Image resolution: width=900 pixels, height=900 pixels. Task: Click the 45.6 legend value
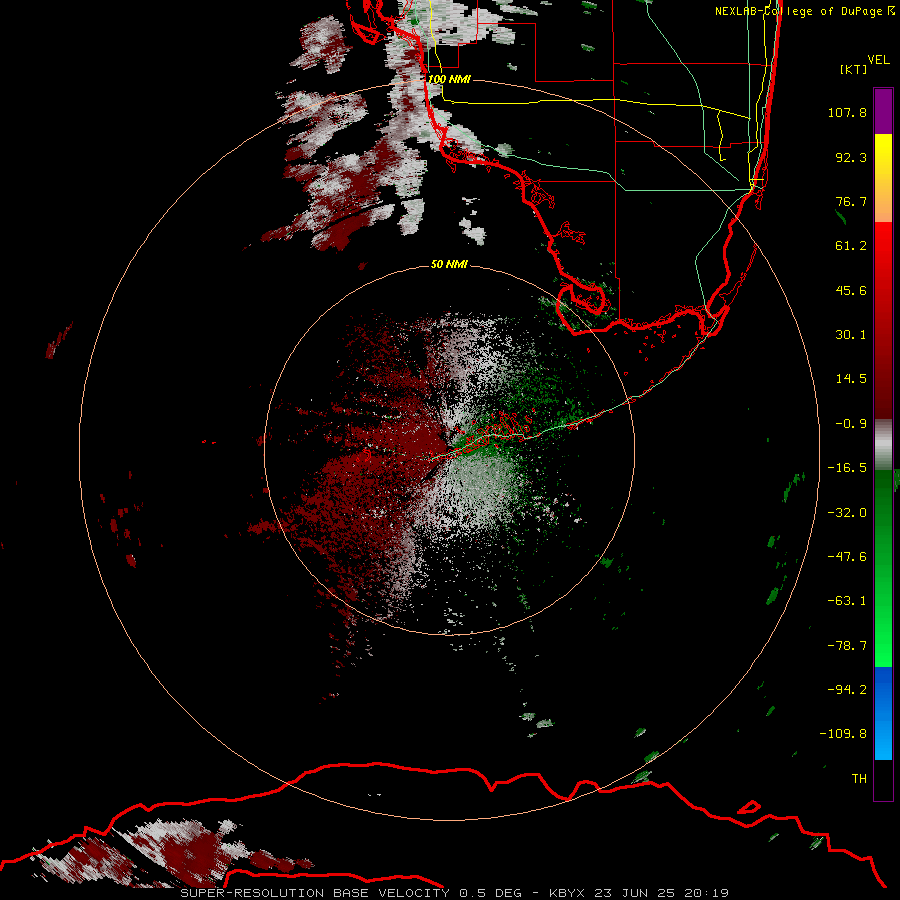pos(851,290)
